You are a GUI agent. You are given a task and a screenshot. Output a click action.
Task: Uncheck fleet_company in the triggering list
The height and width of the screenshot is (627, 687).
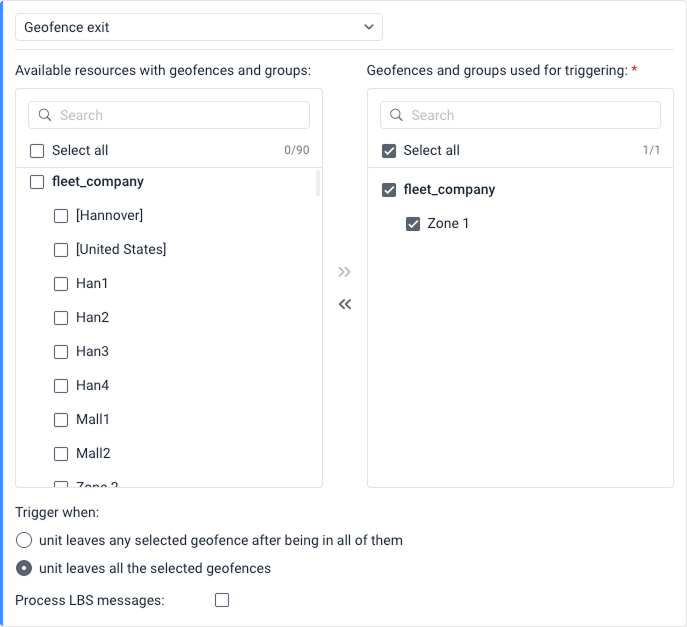click(389, 190)
